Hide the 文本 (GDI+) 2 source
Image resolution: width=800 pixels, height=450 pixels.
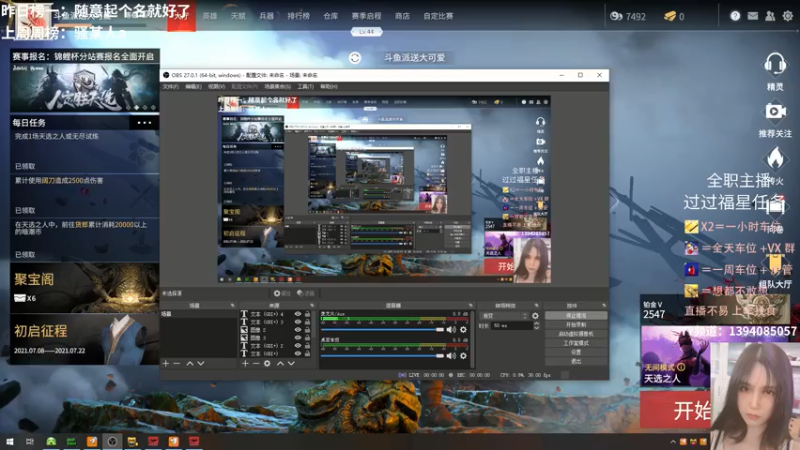[x=298, y=345]
